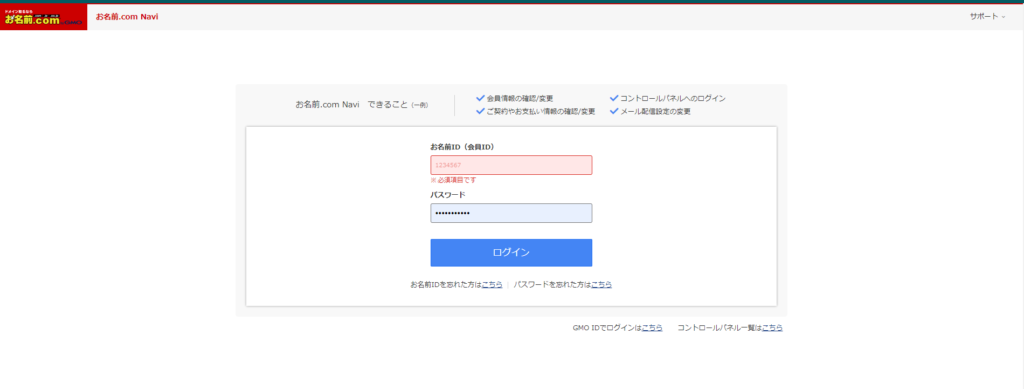1024x389 pixels.
Task: Open the コントロールパネル一覧 こちら link
Action: click(772, 328)
